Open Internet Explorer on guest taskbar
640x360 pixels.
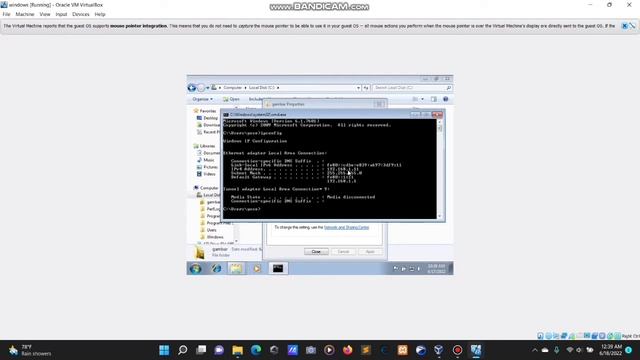coord(216,268)
